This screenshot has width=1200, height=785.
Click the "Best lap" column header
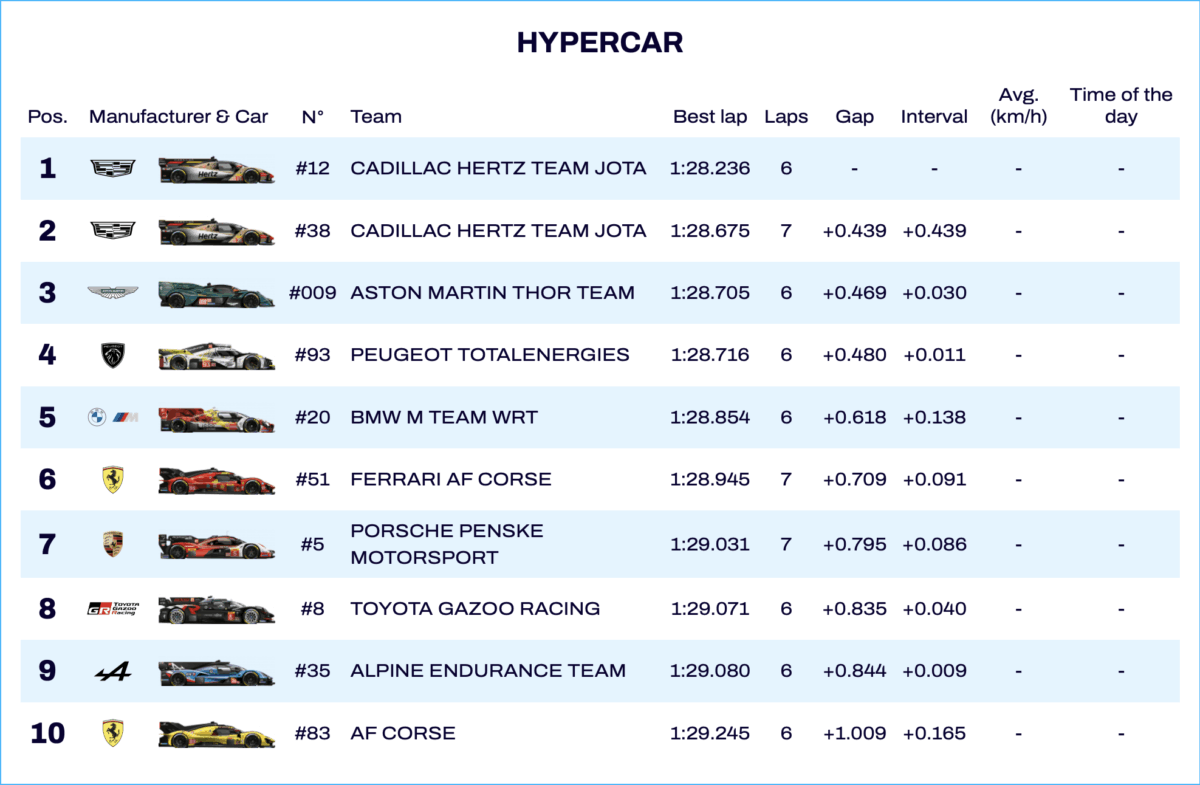710,117
